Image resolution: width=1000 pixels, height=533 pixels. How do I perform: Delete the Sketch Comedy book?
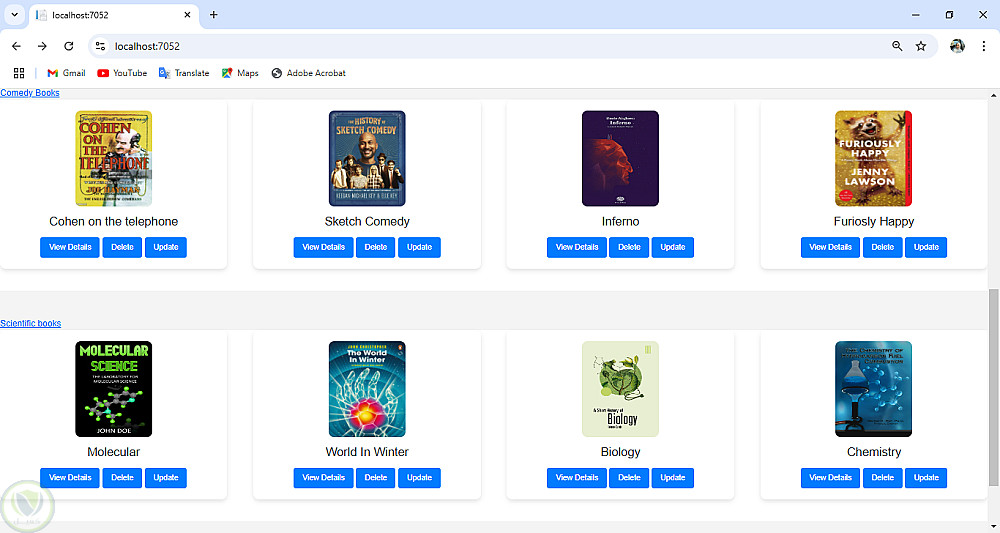[x=376, y=247]
